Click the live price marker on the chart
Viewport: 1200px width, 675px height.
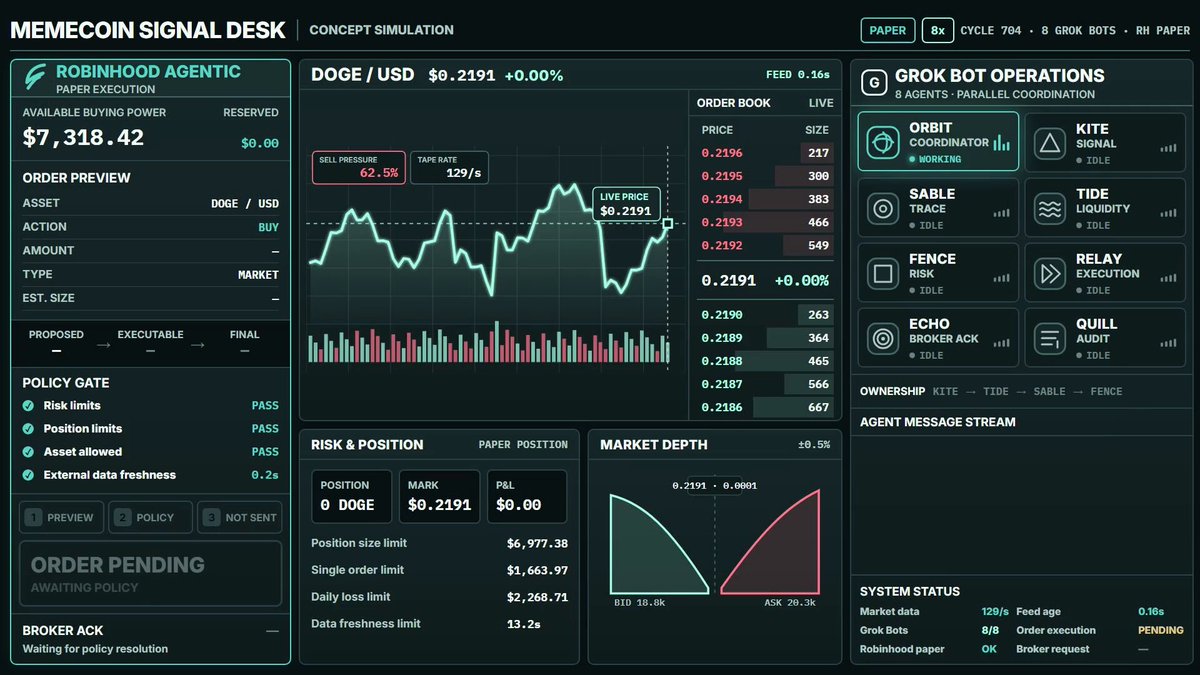click(x=667, y=224)
